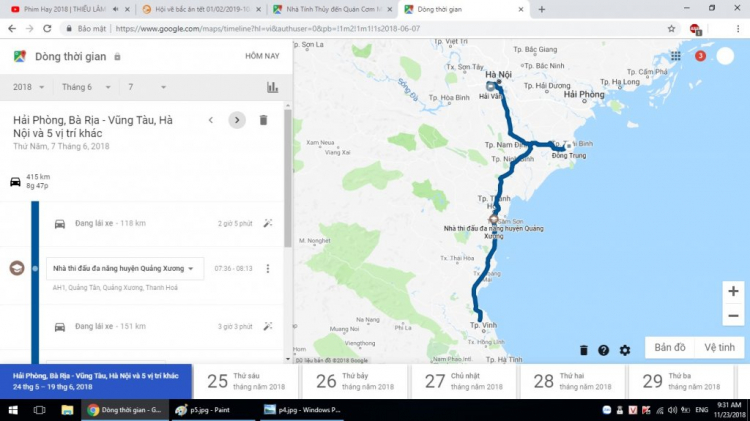Viewport: 750px width, 421px height.
Task: Switch map to Bản đồ view
Action: tap(670, 347)
